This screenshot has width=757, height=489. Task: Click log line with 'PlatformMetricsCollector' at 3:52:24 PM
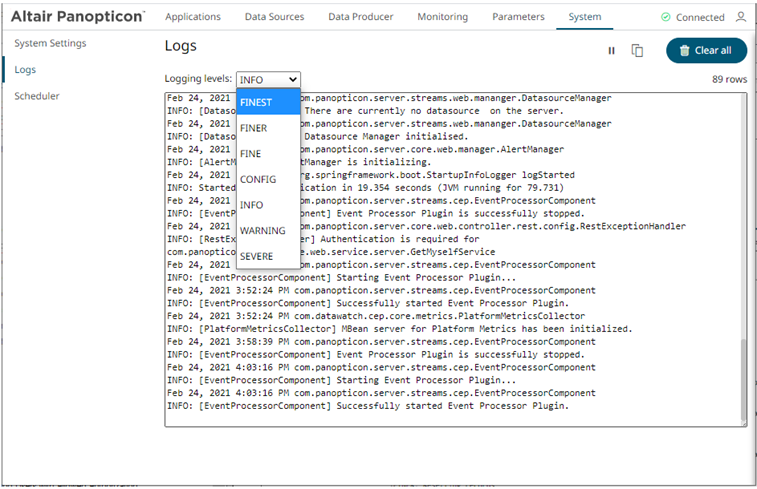376,316
